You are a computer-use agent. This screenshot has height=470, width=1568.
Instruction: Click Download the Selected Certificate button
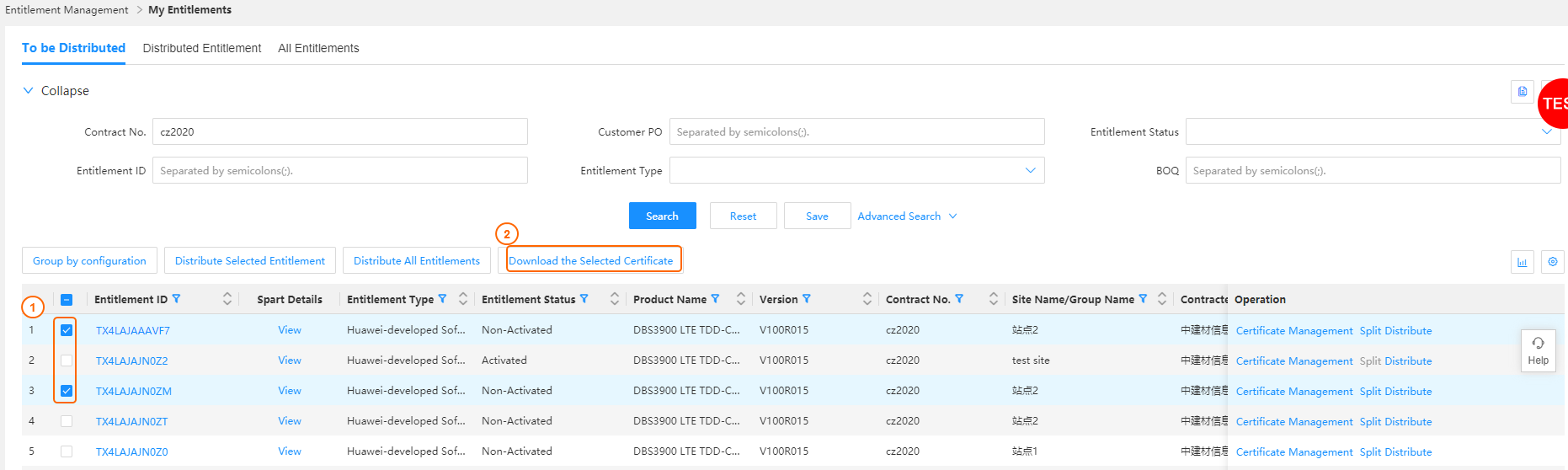coord(591,261)
